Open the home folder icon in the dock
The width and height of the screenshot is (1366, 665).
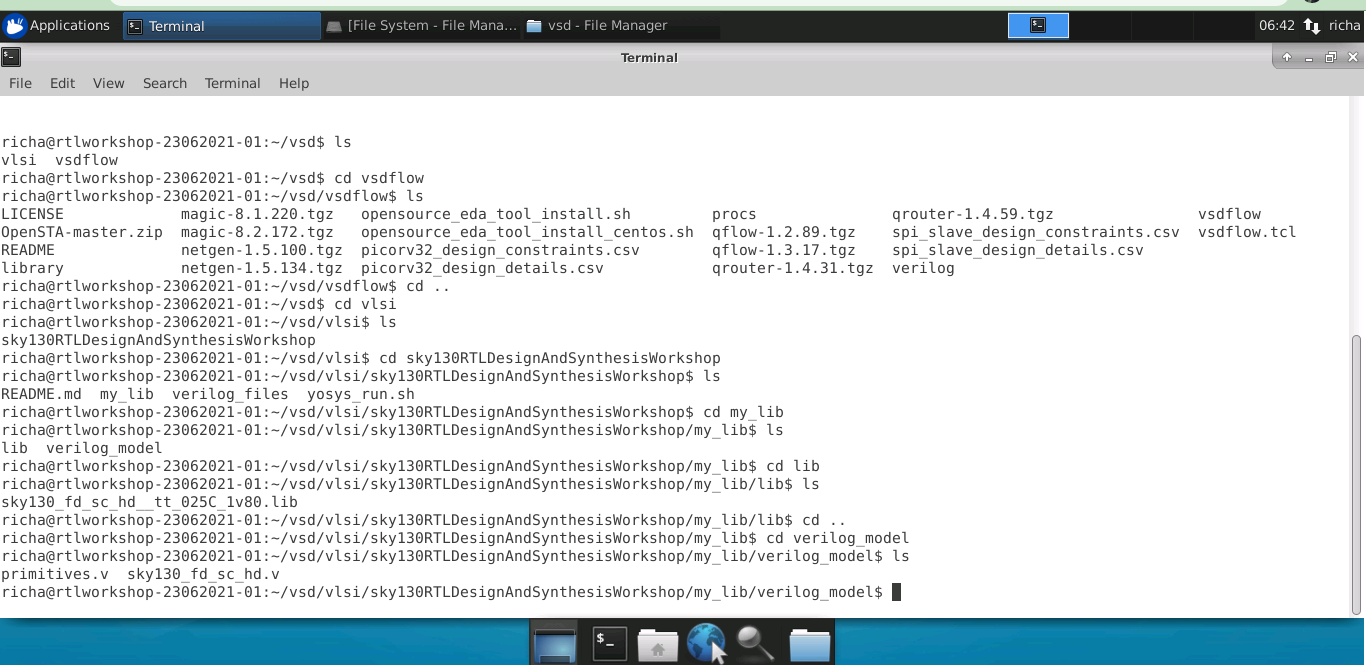pos(658,643)
